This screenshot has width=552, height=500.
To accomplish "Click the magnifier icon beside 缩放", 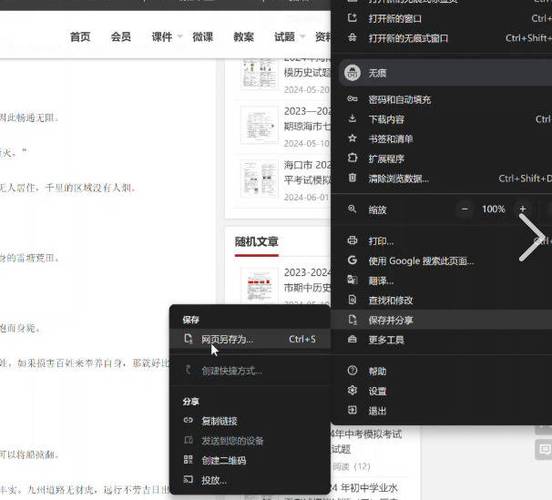I will (352, 209).
